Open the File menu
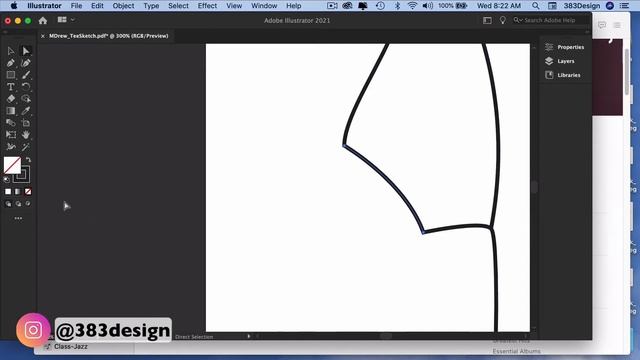Image resolution: width=640 pixels, height=360 pixels. [76, 6]
